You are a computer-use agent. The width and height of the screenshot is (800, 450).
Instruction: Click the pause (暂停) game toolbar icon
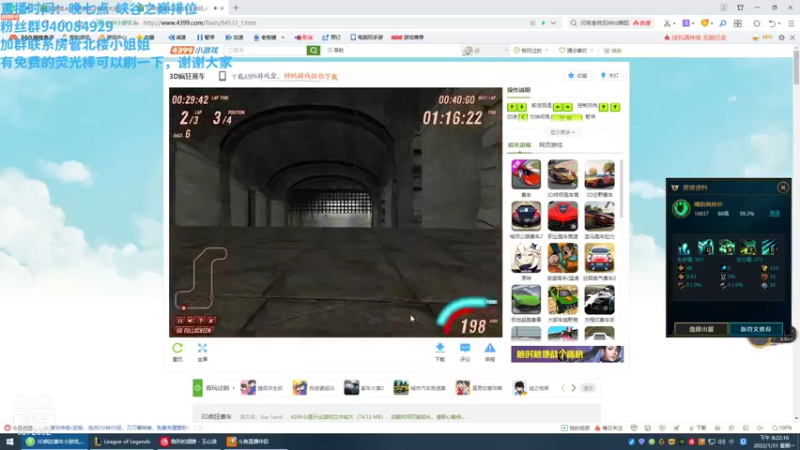point(206,37)
